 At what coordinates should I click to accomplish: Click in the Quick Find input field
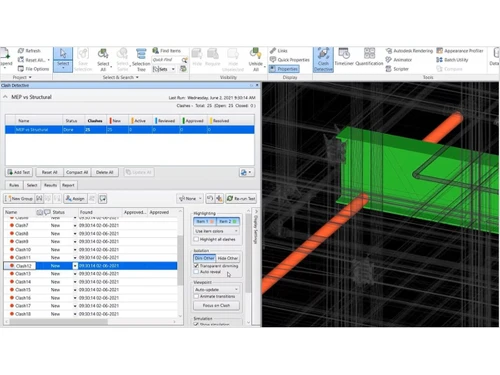coord(166,60)
